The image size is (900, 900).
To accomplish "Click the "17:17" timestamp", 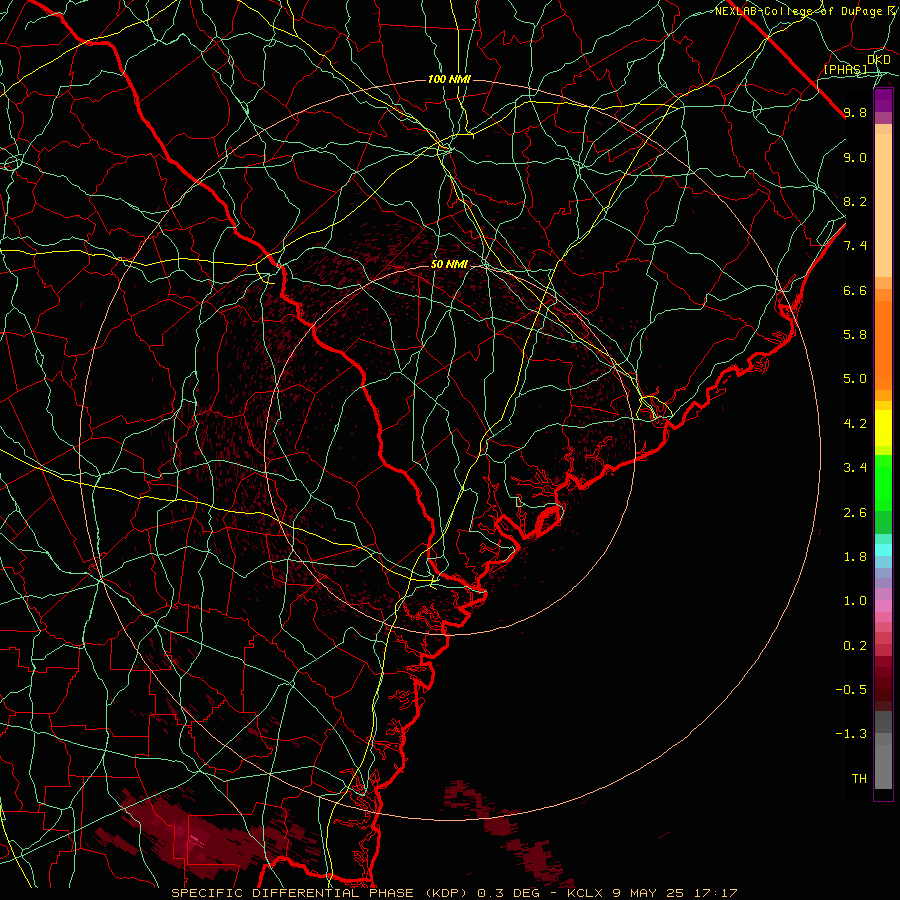I will click(x=716, y=893).
